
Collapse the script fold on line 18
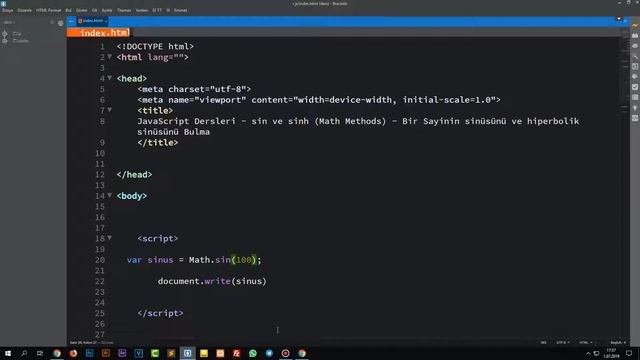pos(109,238)
